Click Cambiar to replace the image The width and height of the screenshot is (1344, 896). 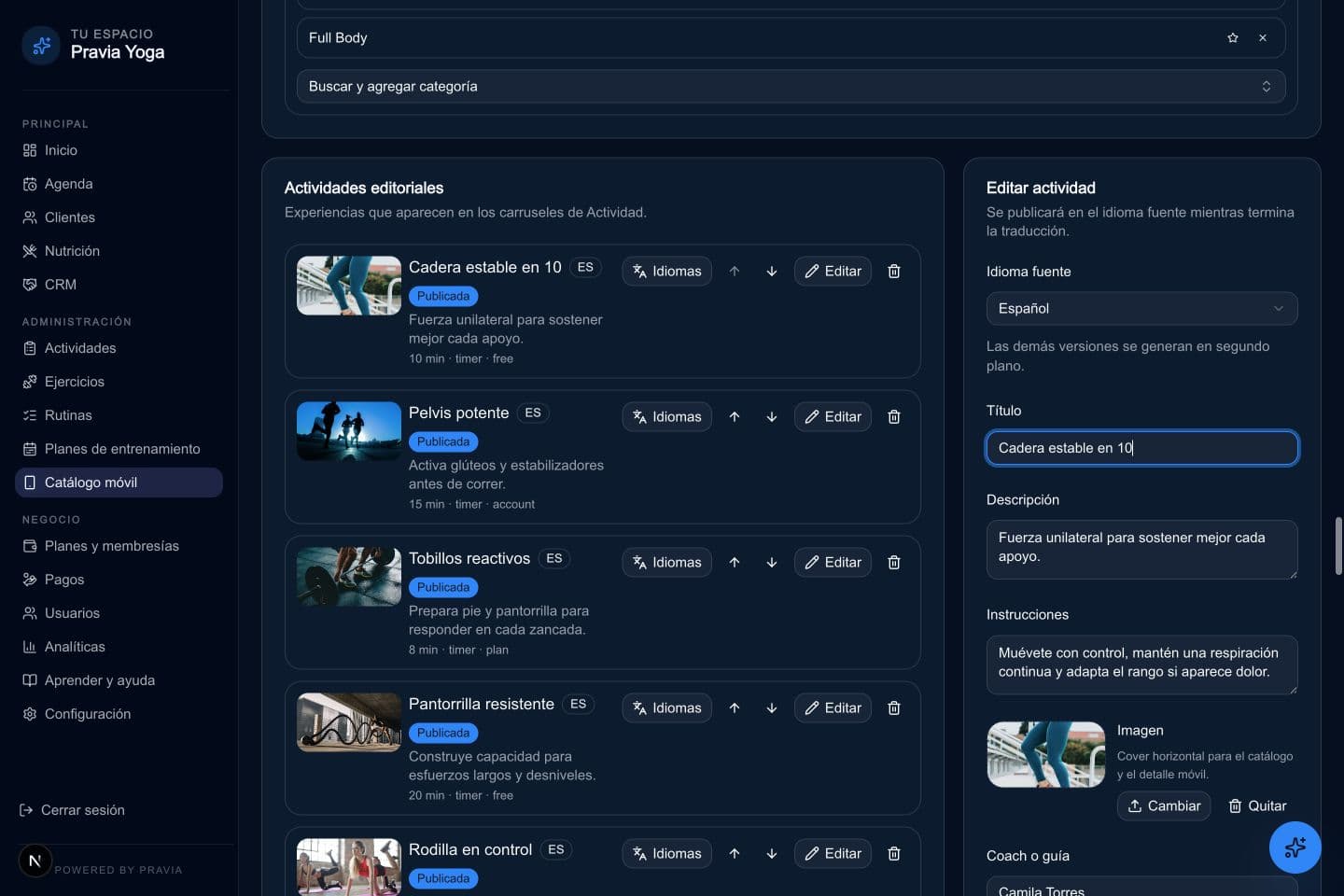click(1164, 805)
